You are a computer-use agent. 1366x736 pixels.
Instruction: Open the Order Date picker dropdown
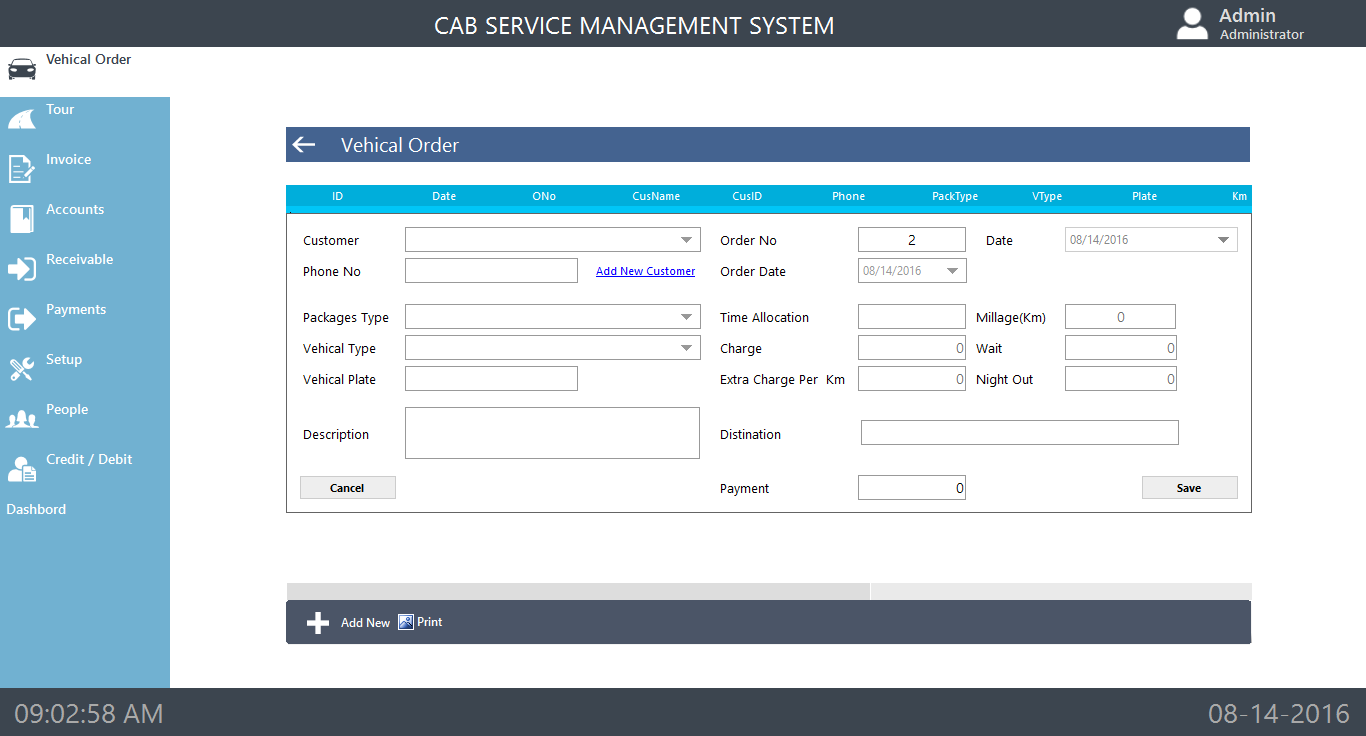(952, 271)
